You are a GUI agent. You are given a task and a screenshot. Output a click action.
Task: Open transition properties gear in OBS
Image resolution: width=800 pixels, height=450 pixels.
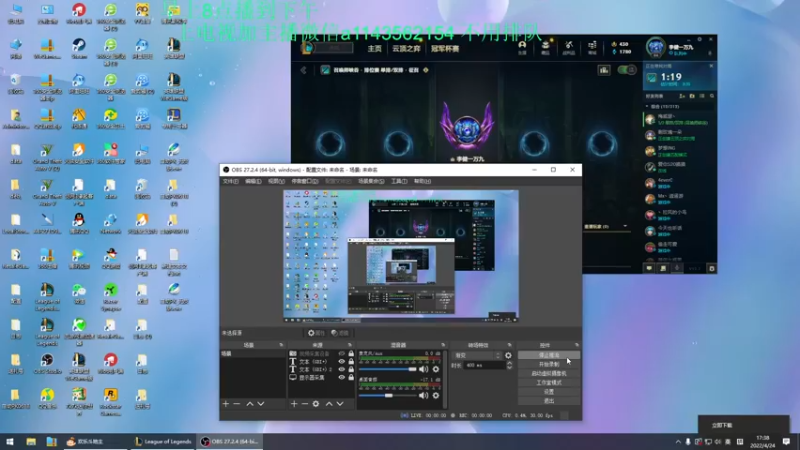pos(508,355)
